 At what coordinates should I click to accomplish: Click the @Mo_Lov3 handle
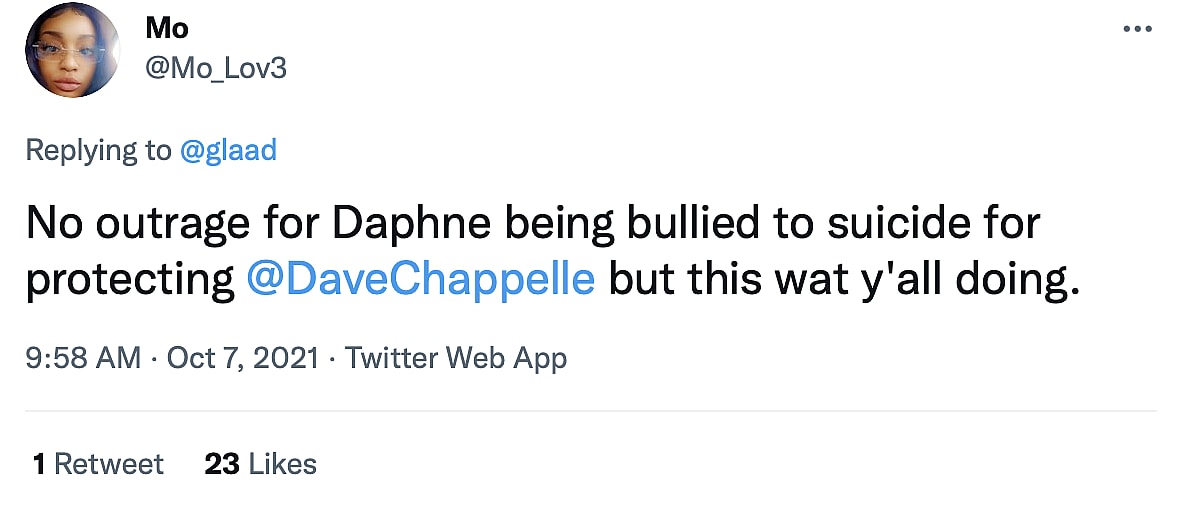click(x=215, y=69)
